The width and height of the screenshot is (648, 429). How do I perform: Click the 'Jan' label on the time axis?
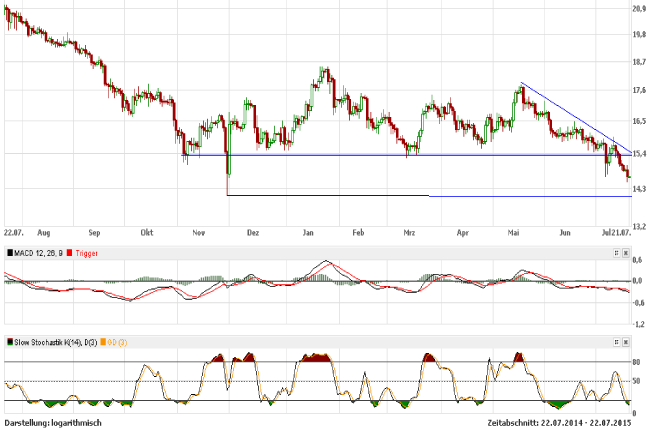pos(307,230)
